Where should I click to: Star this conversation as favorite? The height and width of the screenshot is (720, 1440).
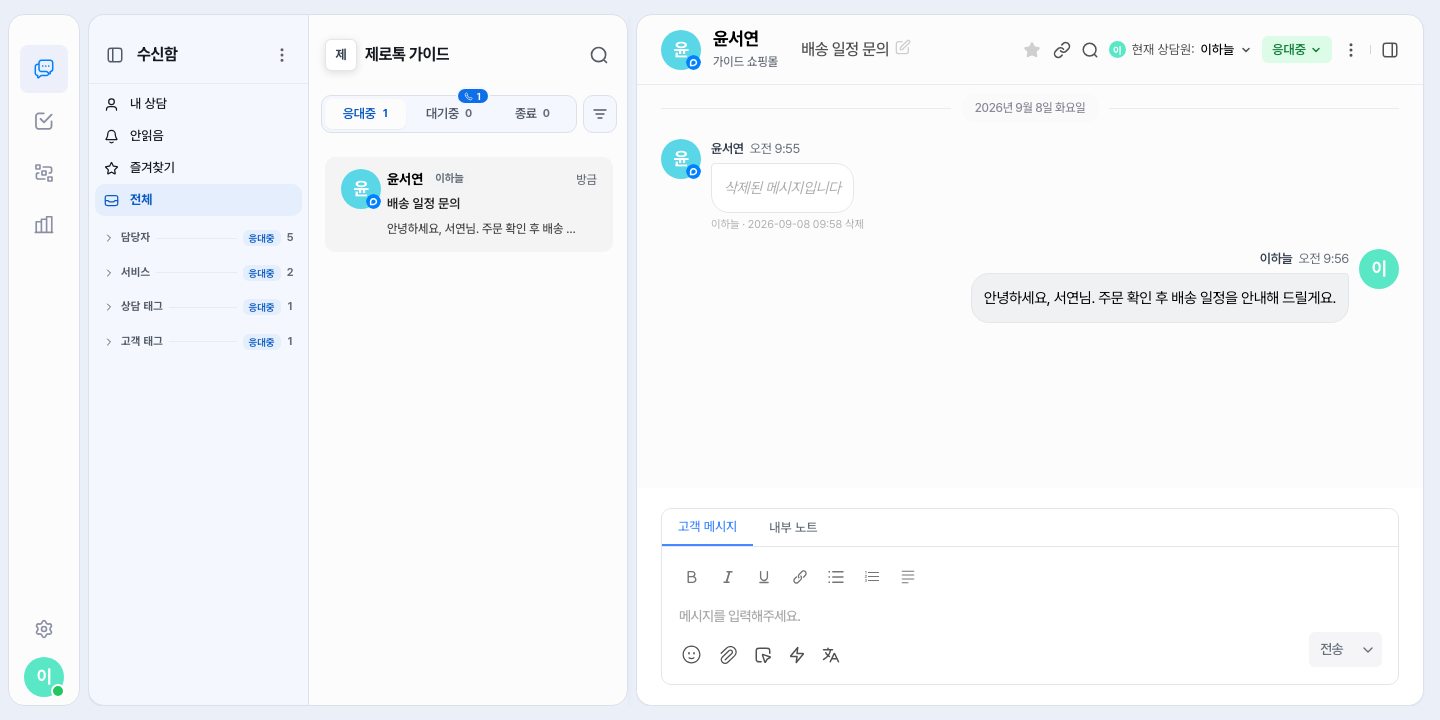tap(1032, 50)
